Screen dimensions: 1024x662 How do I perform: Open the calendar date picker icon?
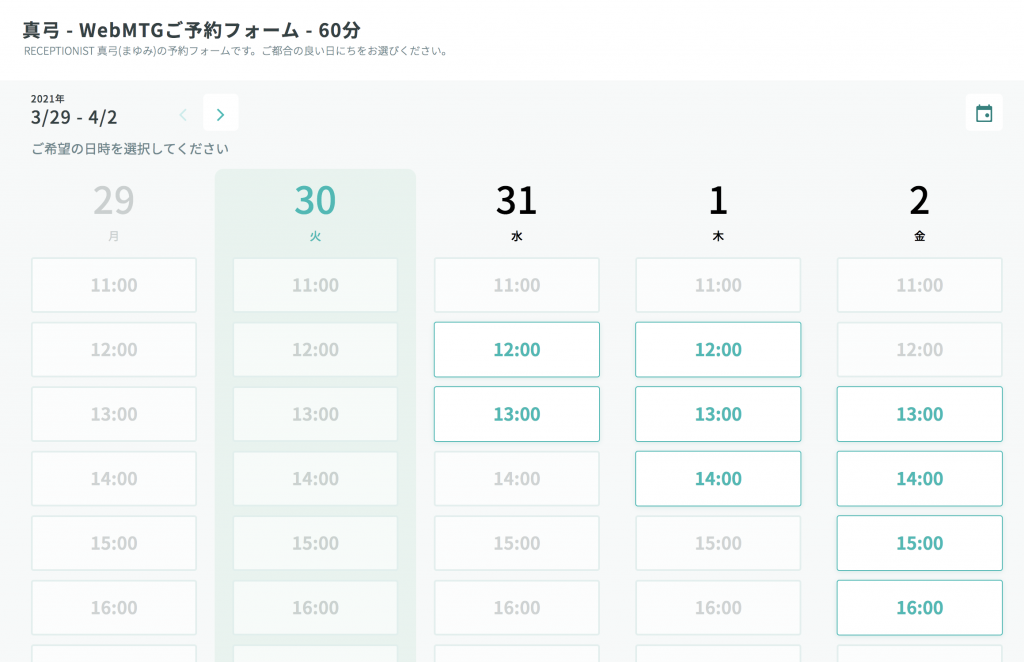[984, 114]
